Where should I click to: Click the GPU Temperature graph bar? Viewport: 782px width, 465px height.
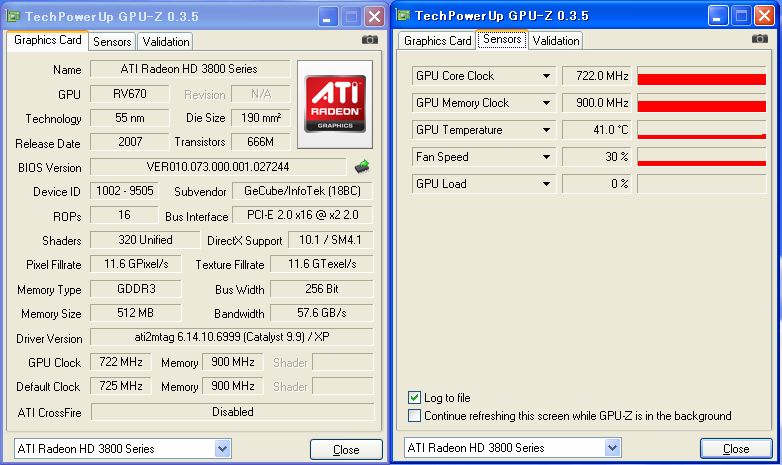point(702,130)
